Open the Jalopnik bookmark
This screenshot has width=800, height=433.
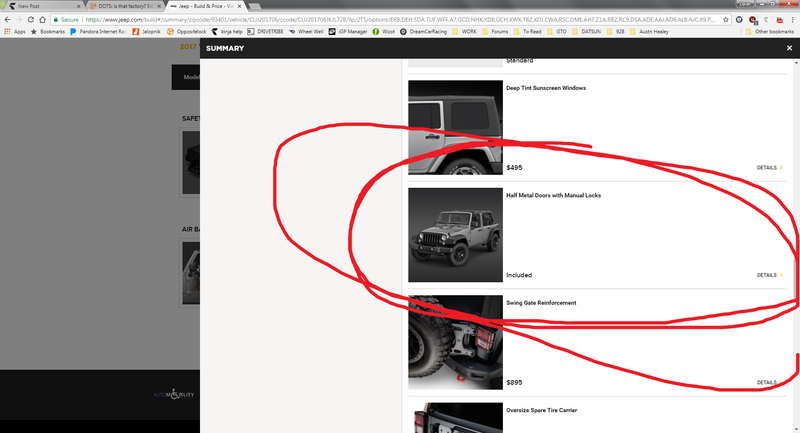[x=146, y=32]
